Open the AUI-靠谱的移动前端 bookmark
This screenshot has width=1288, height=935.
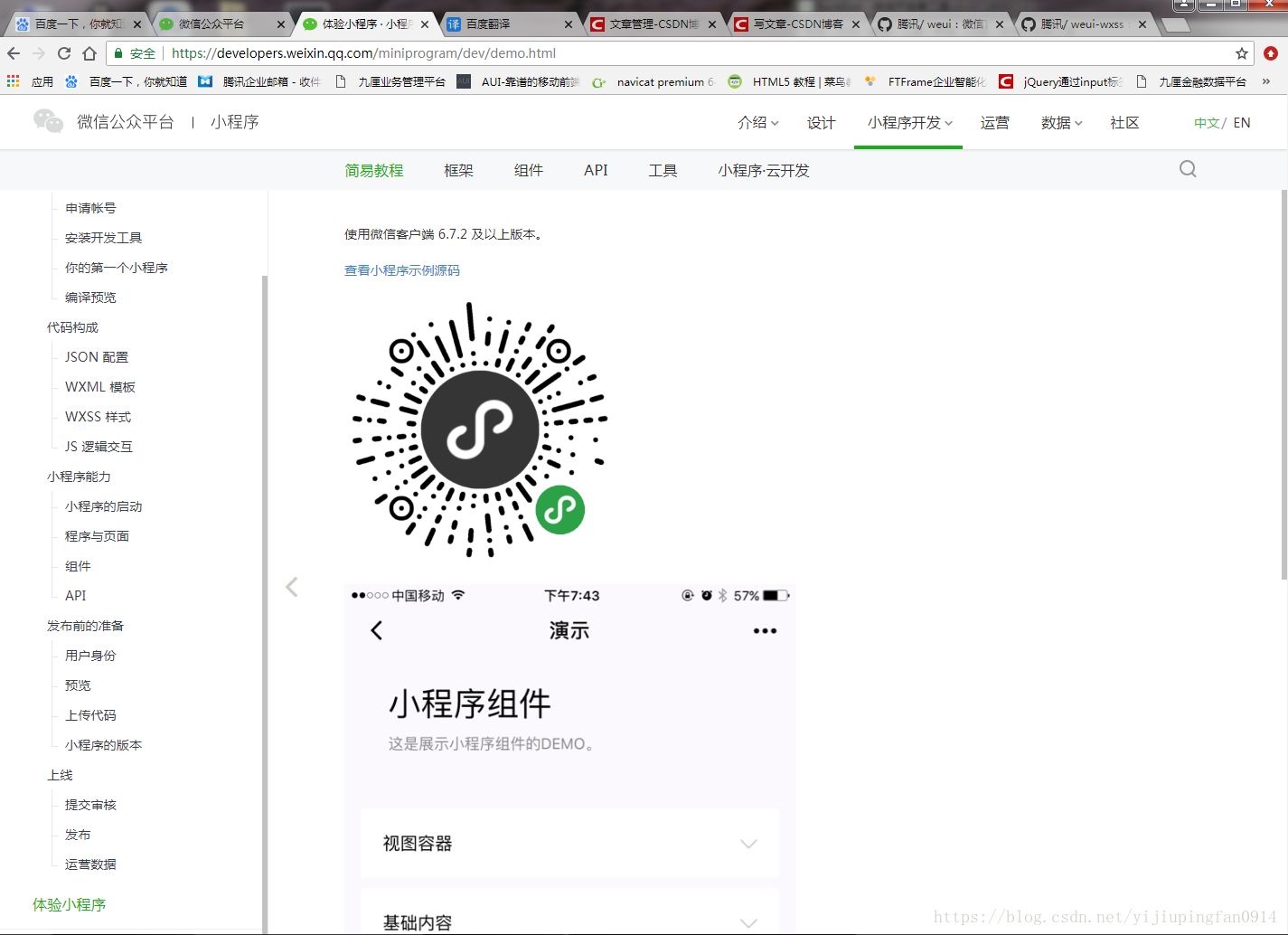tap(518, 81)
